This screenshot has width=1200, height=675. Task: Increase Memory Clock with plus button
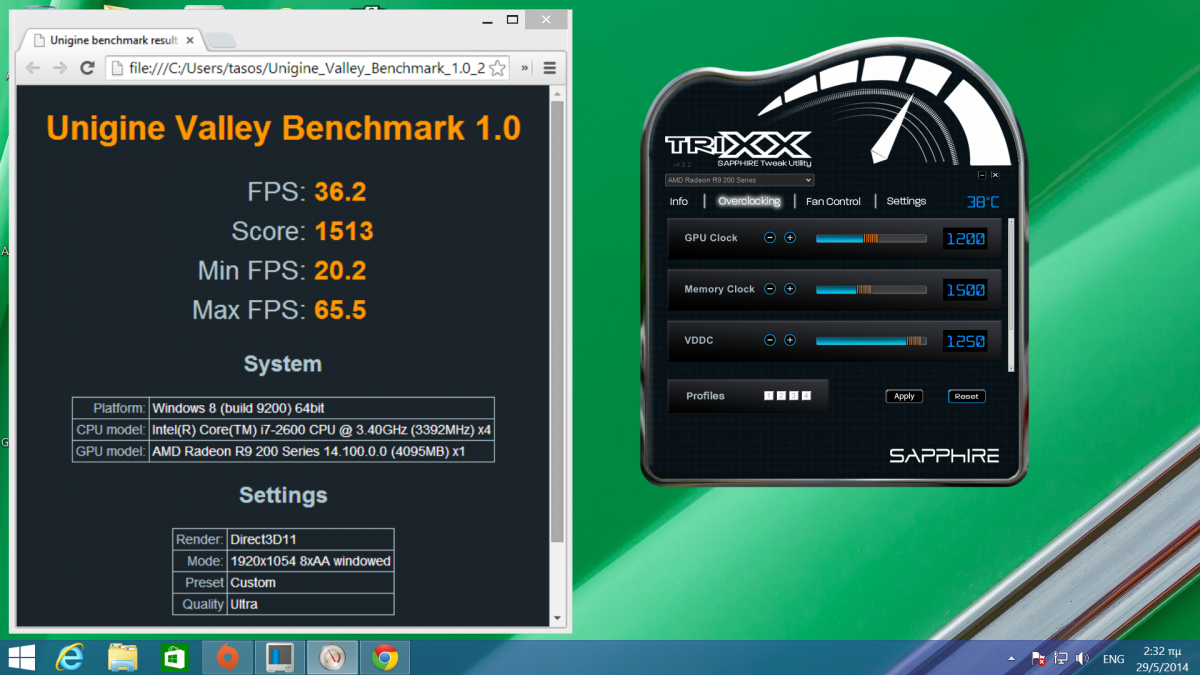[789, 289]
